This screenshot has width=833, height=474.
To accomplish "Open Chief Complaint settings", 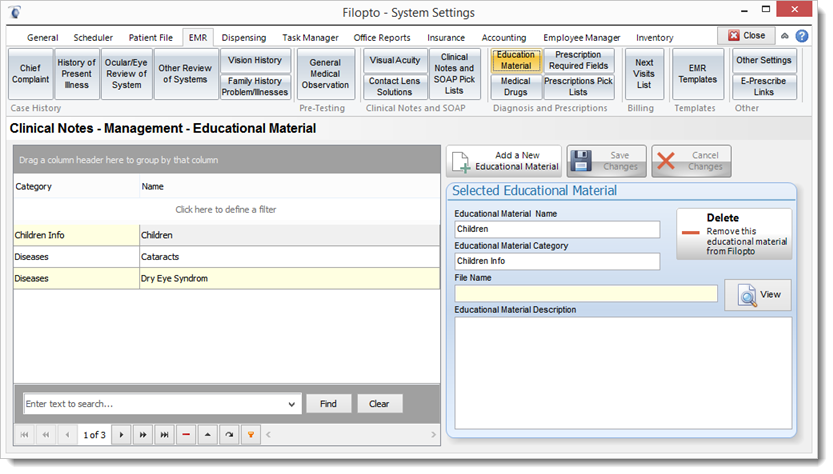I will pos(30,74).
